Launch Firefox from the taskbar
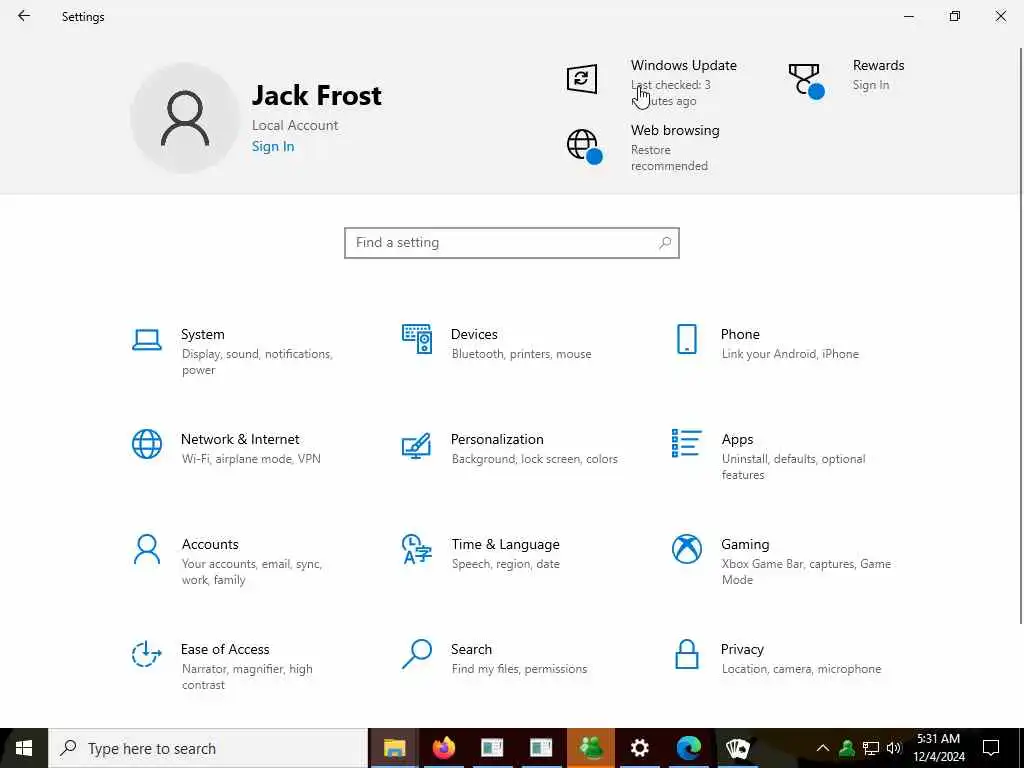The image size is (1024, 768). click(443, 748)
